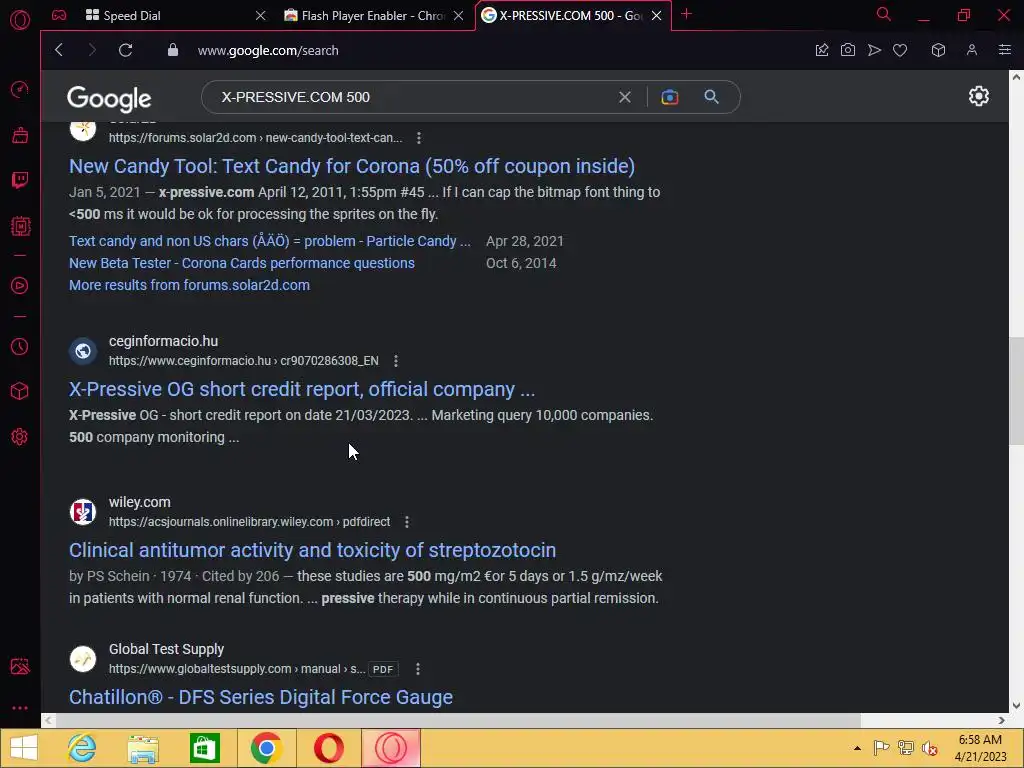Open more options for solar2d result

point(419,138)
